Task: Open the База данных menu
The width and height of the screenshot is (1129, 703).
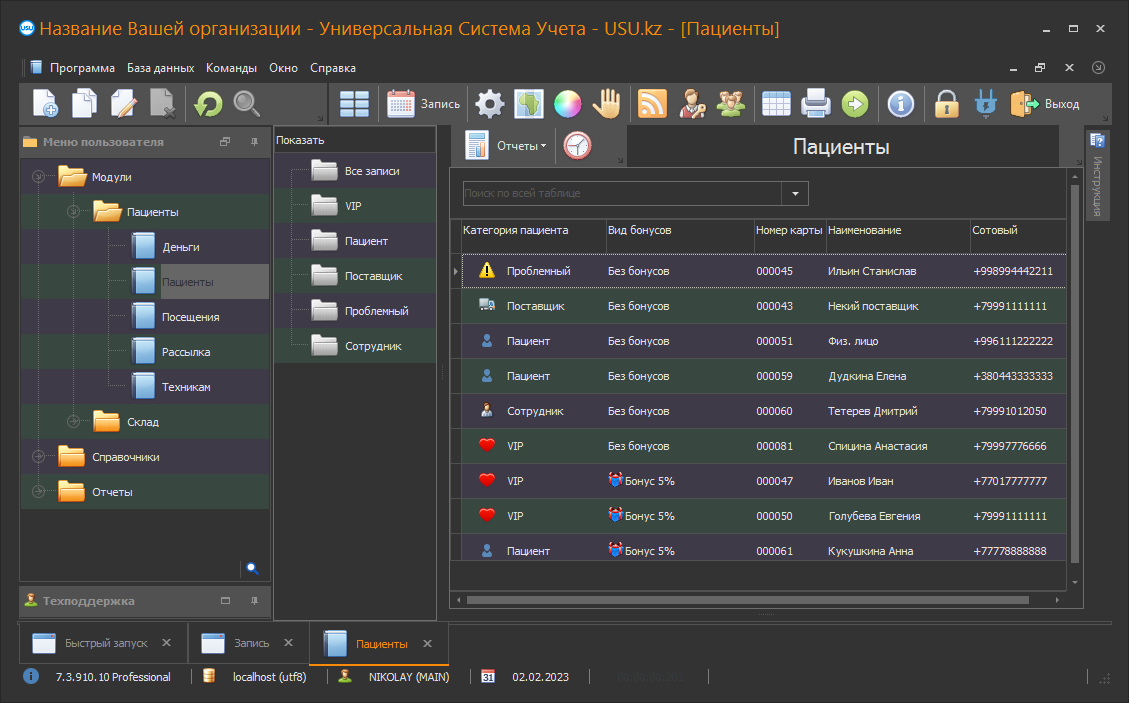Action: click(x=160, y=68)
